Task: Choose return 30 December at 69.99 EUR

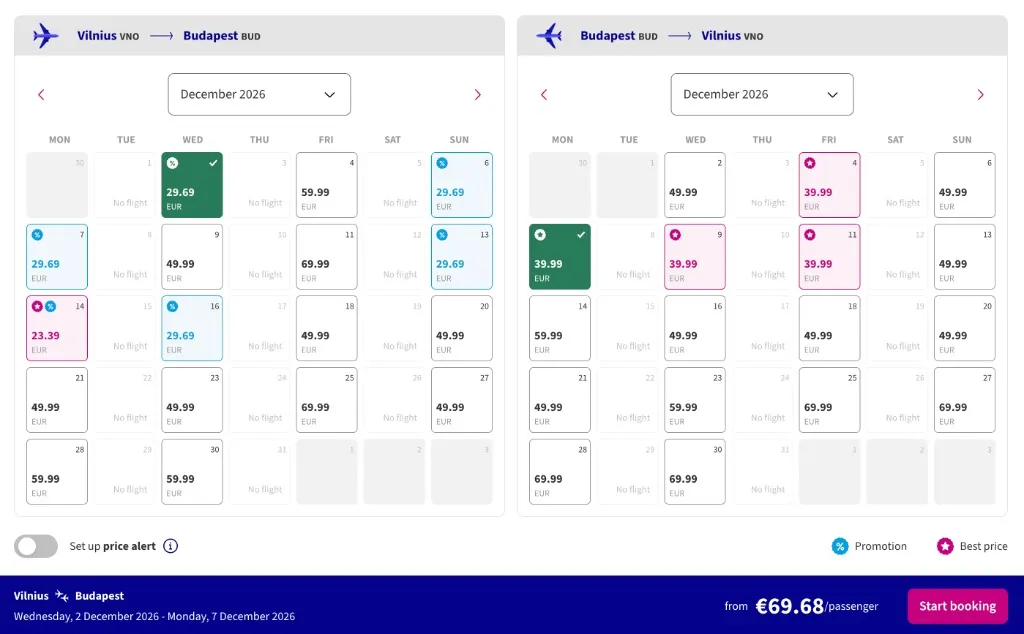Action: click(x=695, y=472)
